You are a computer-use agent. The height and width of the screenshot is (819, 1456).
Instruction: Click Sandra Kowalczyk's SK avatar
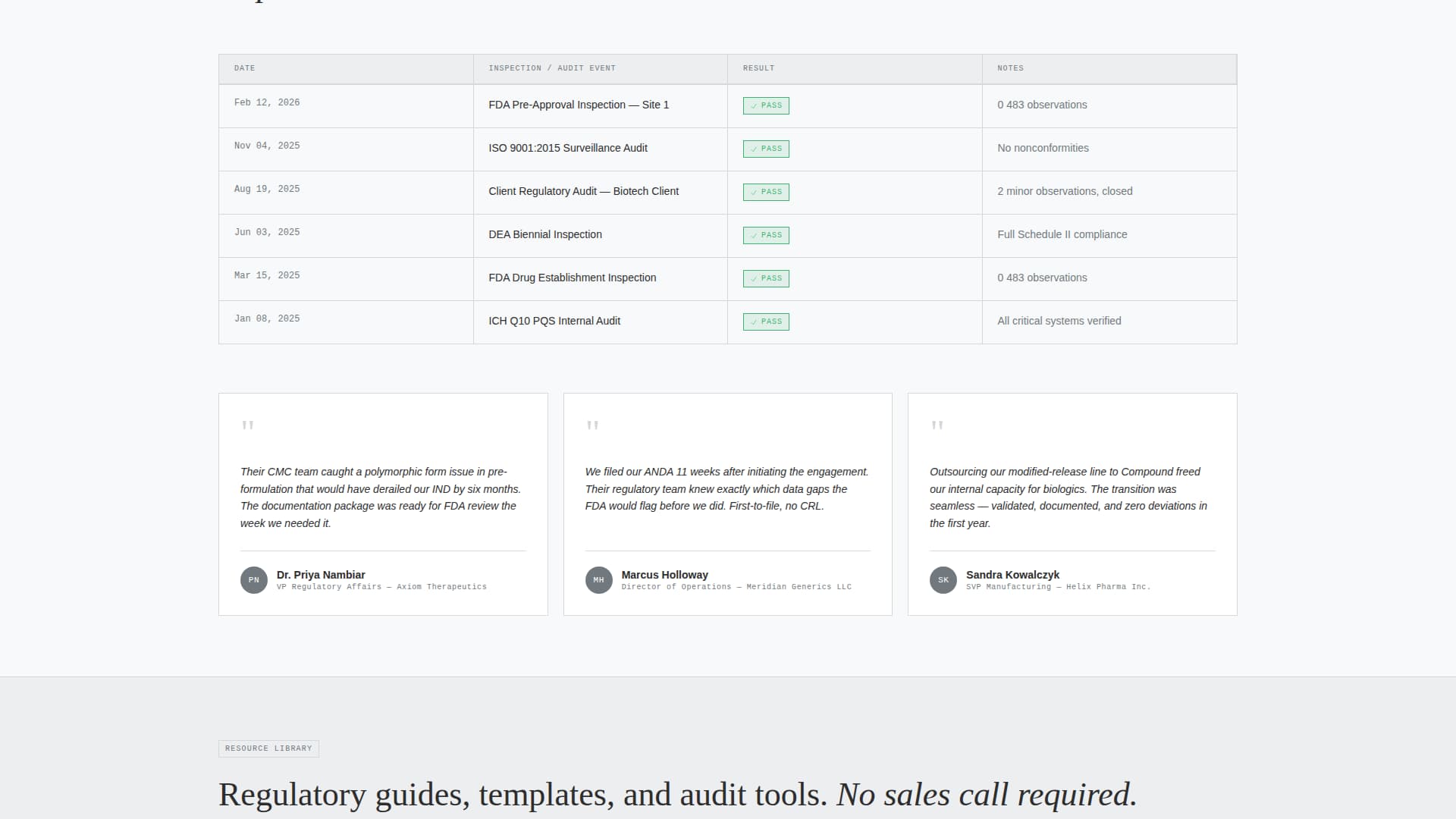click(943, 580)
